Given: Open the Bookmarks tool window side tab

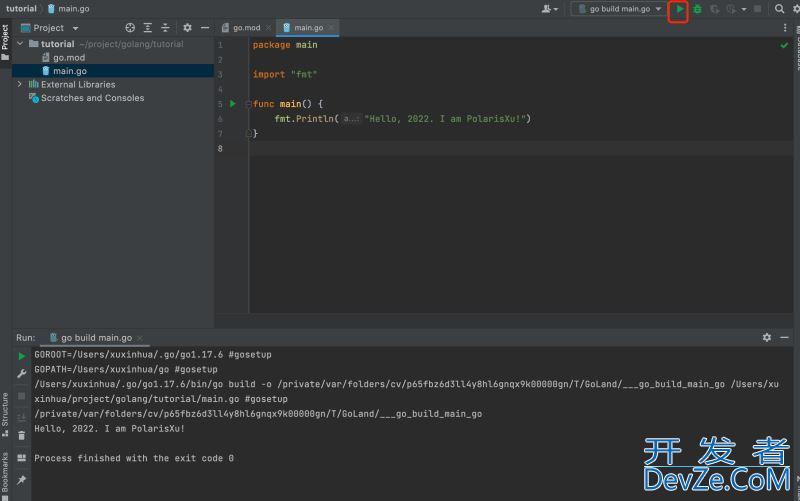Looking at the screenshot, I should [5, 475].
